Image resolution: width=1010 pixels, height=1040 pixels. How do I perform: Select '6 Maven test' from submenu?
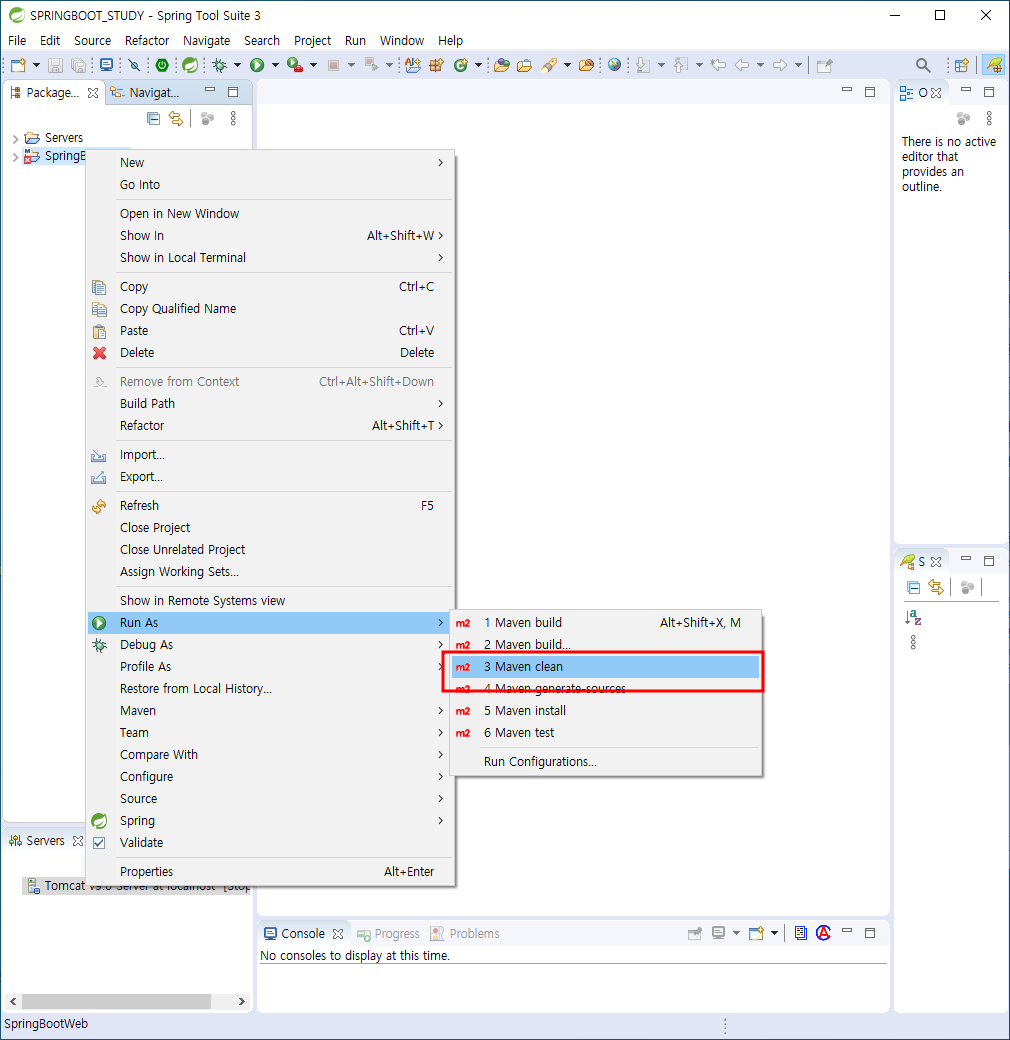(x=605, y=733)
